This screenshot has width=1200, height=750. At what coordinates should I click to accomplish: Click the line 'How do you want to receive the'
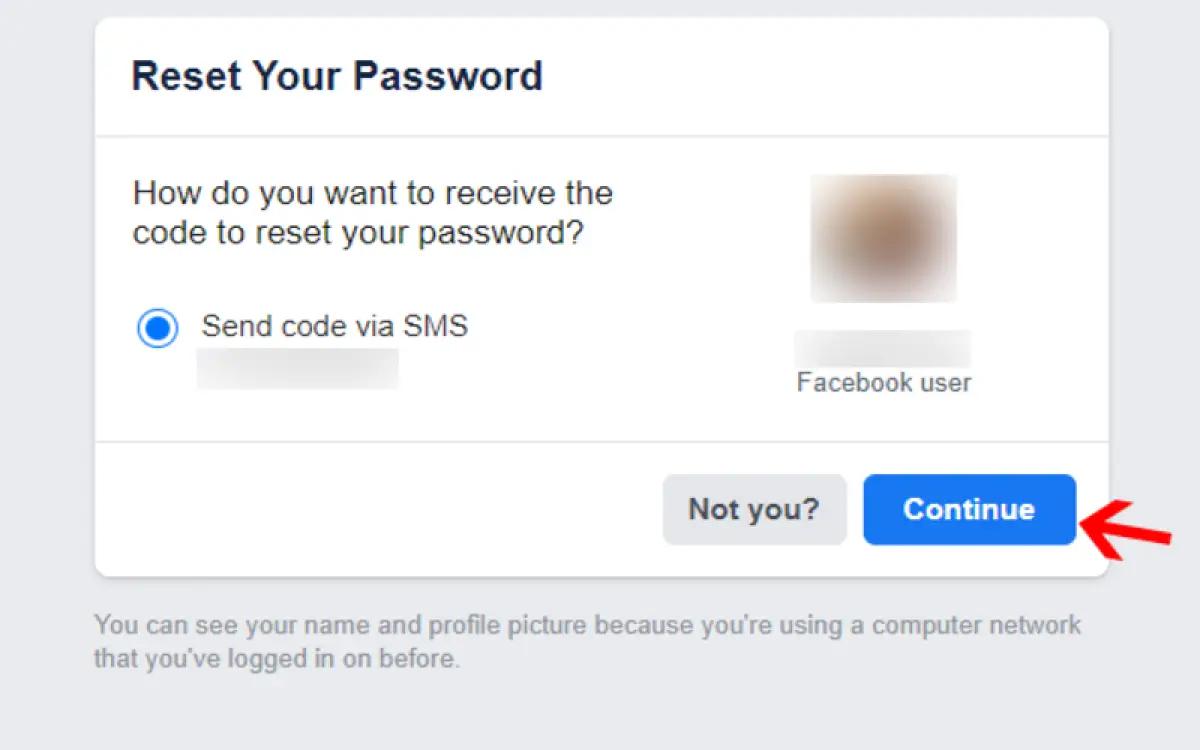pos(372,192)
